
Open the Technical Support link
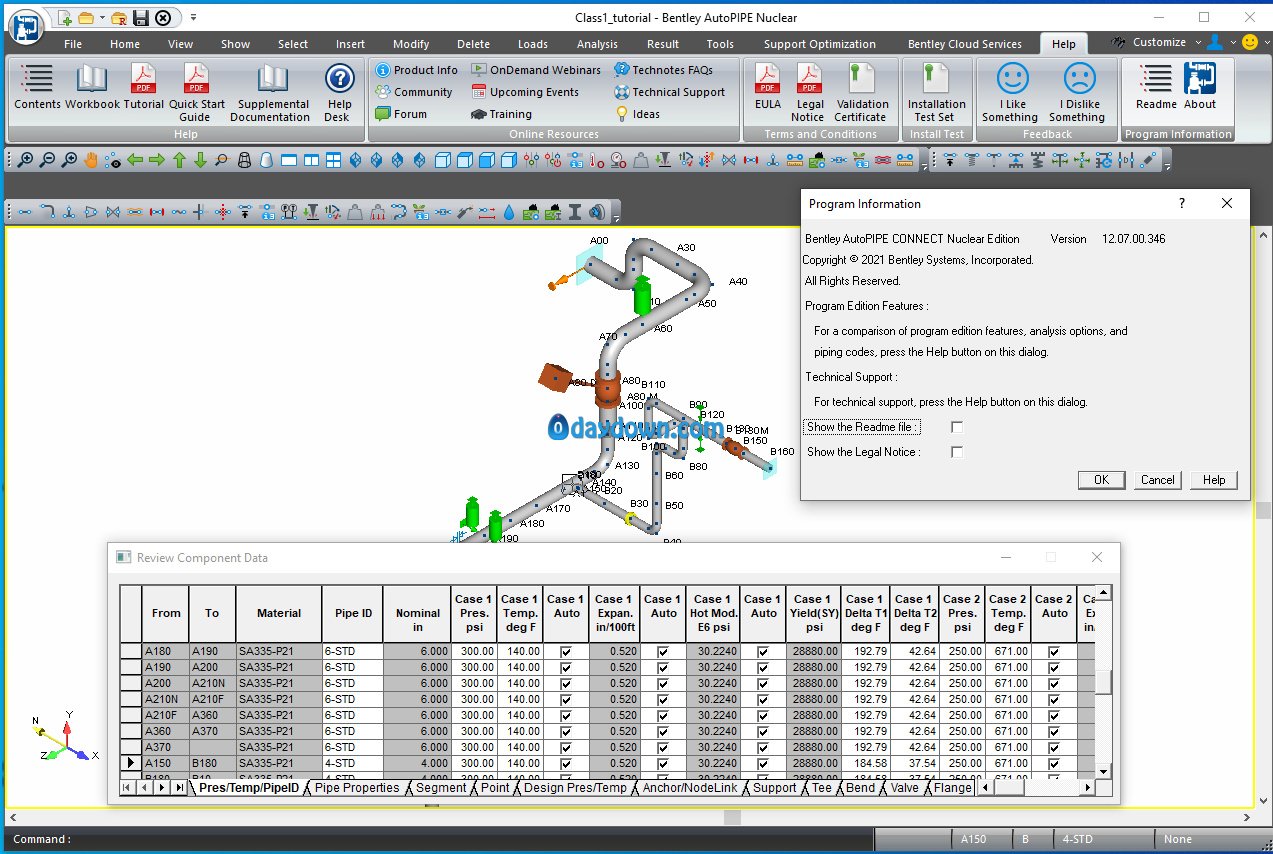pos(670,92)
